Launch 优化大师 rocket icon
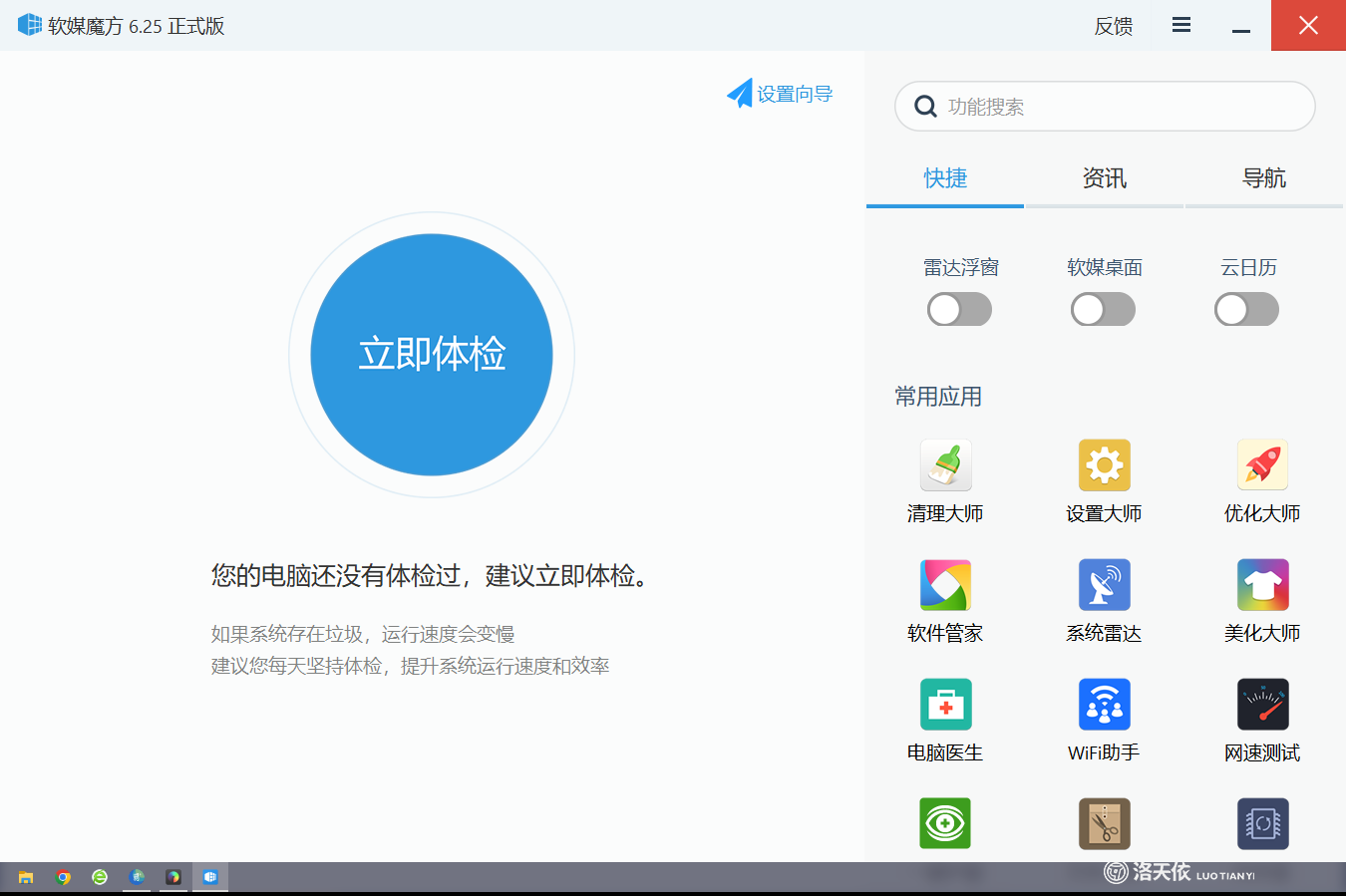 coord(1262,464)
